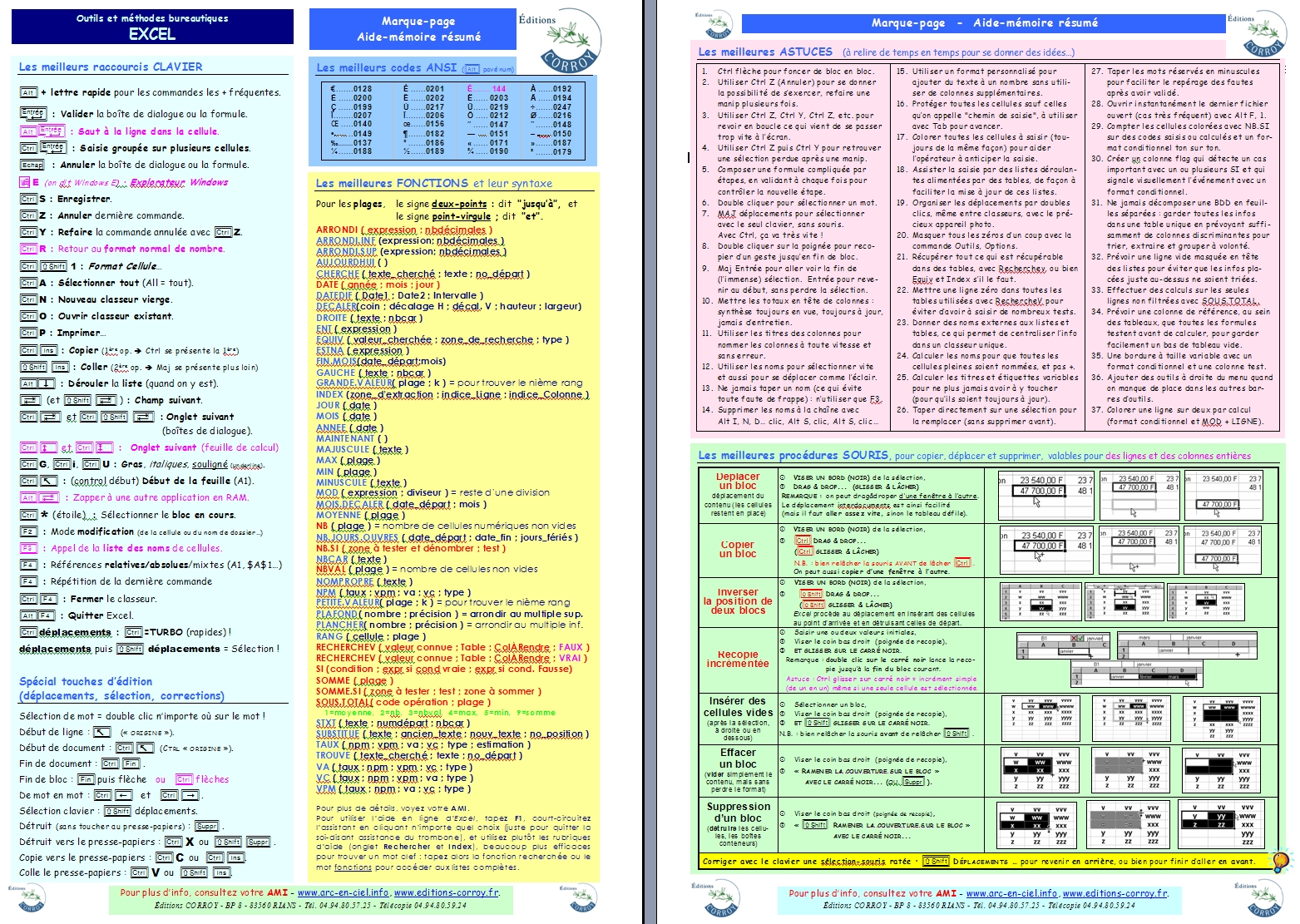Click the 'À ......0192' ANSI code entry
Image resolution: width=1300 pixels, height=924 pixels.
tap(551, 88)
